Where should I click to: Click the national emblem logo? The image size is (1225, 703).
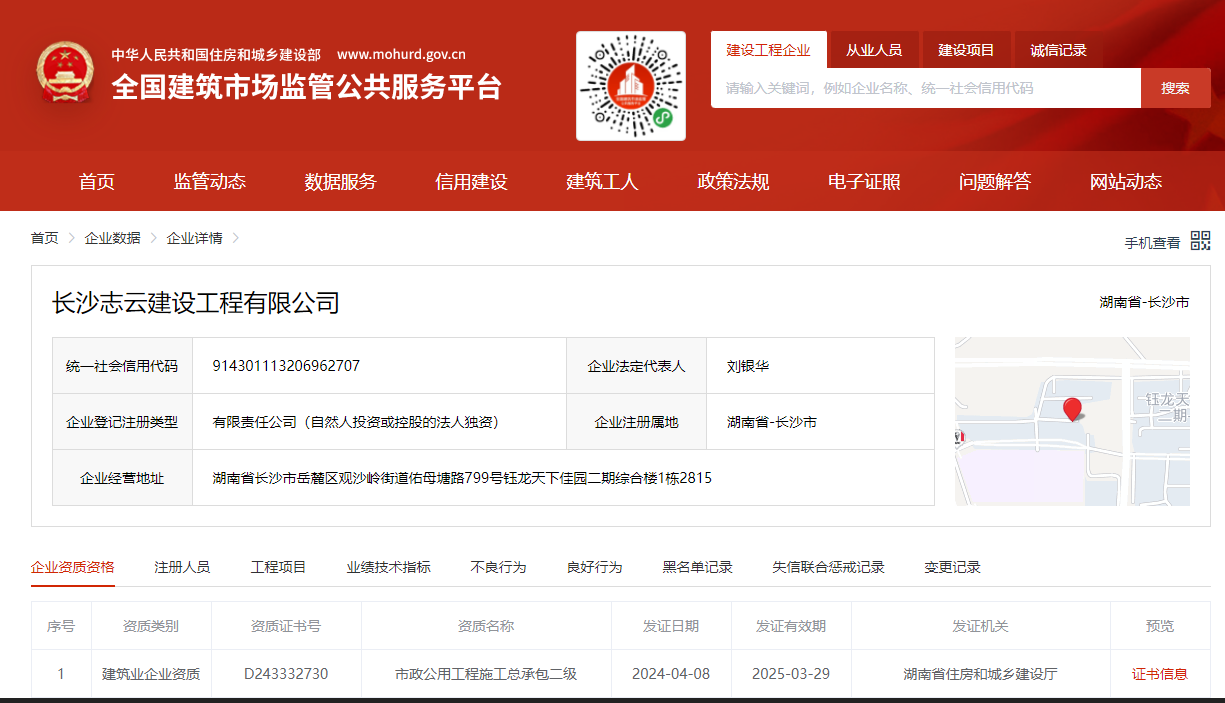[65, 73]
